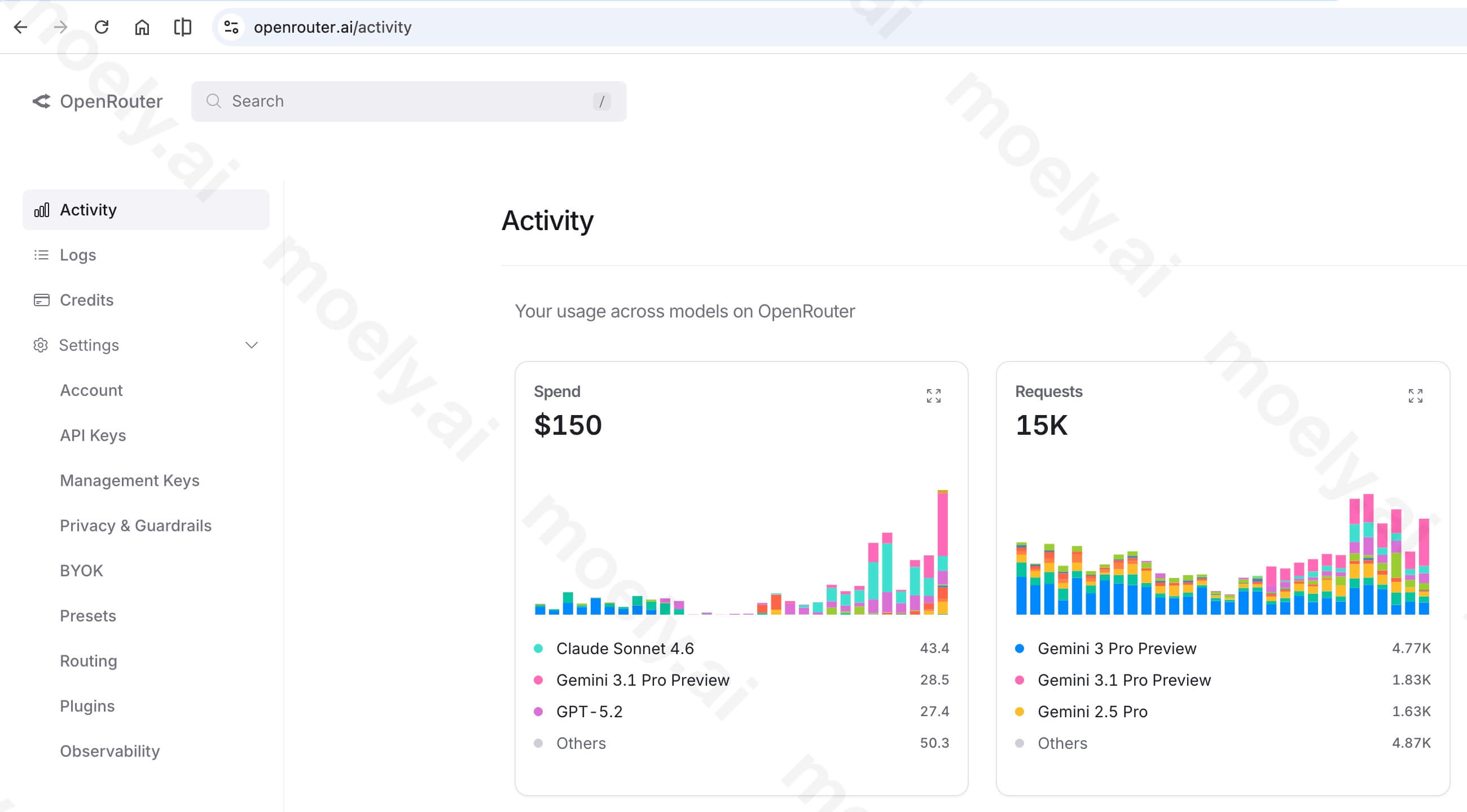Toggle visibility of Claude Sonnet 4.6 legend entry
The width and height of the screenshot is (1467, 812).
[x=625, y=648]
